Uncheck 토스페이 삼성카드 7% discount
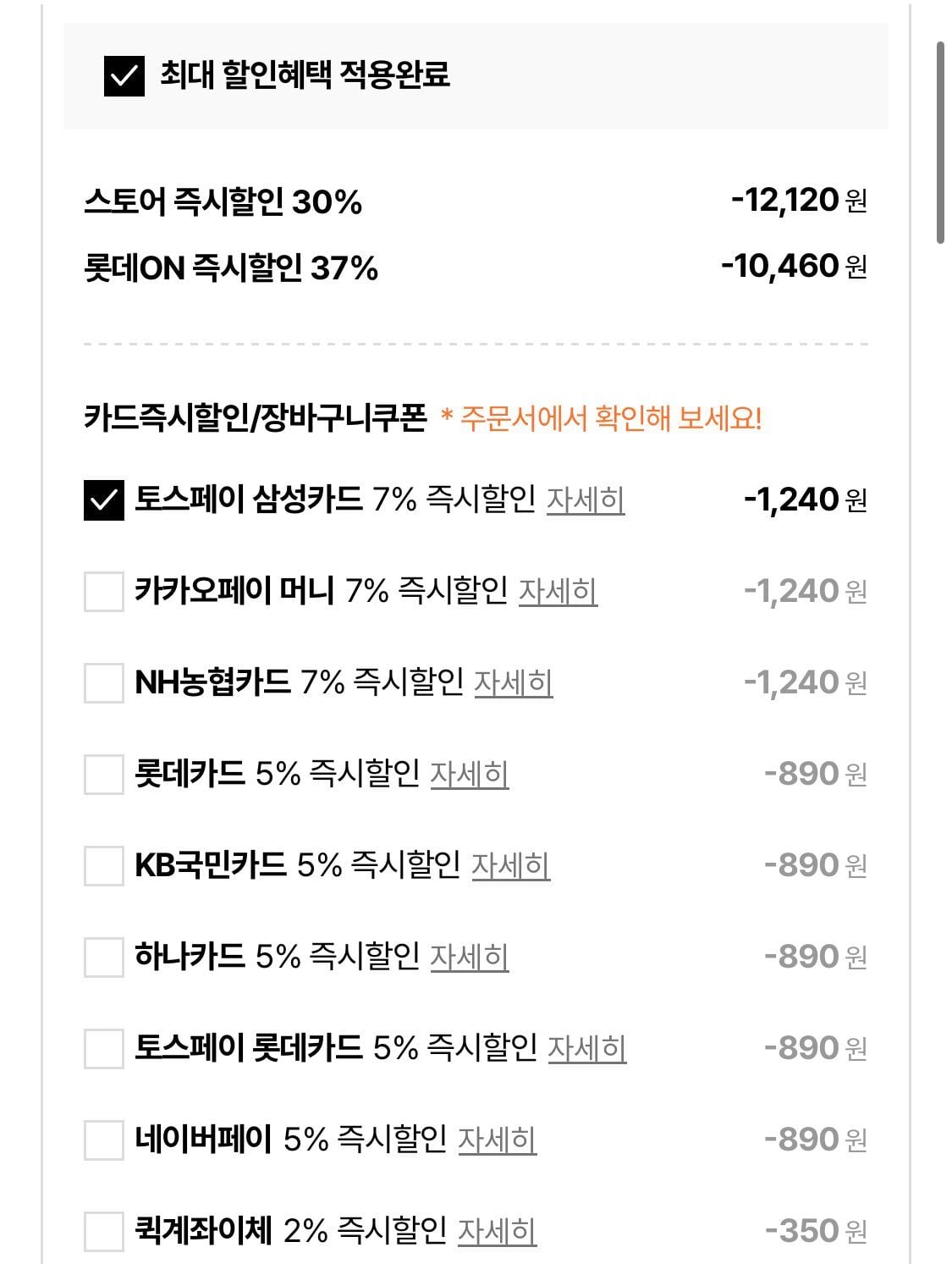 tap(103, 500)
